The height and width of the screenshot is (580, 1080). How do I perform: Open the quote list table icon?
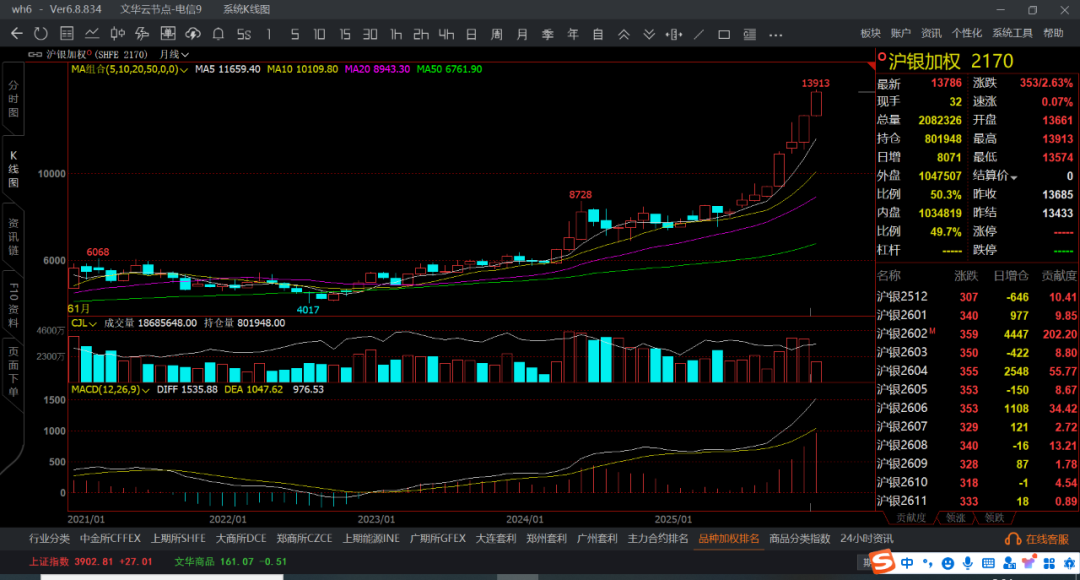coord(67,34)
